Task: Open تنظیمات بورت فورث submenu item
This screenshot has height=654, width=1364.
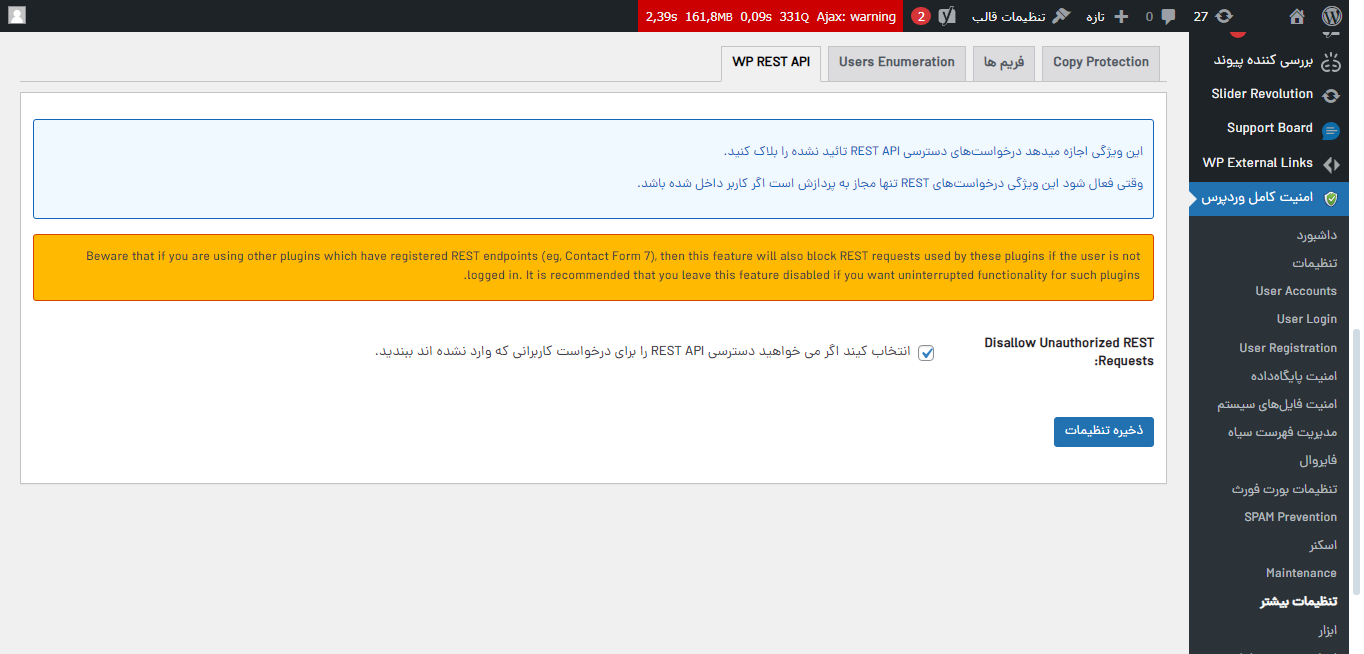Action: click(1284, 489)
